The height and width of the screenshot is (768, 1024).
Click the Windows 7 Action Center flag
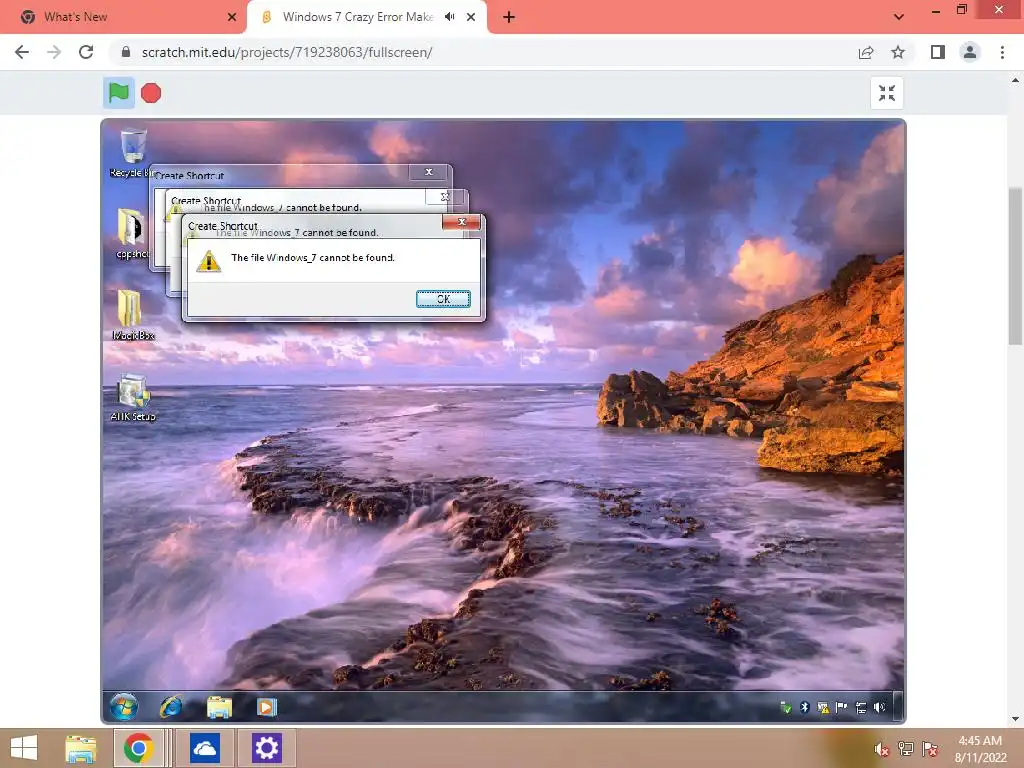[x=841, y=707]
